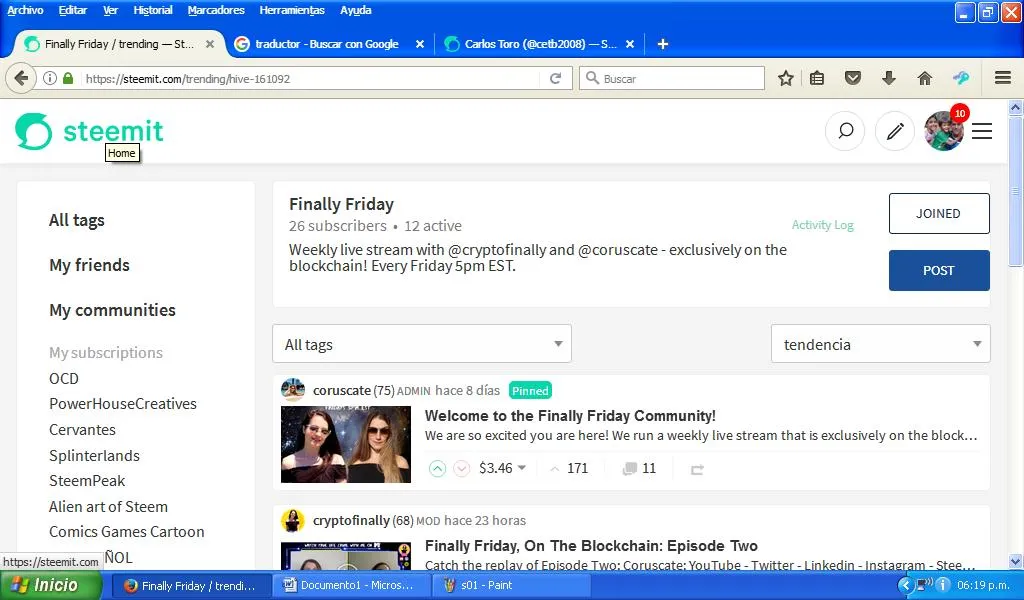Image resolution: width=1024 pixels, height=600 pixels.
Task: Open the Archivo menu
Action: (x=25, y=10)
